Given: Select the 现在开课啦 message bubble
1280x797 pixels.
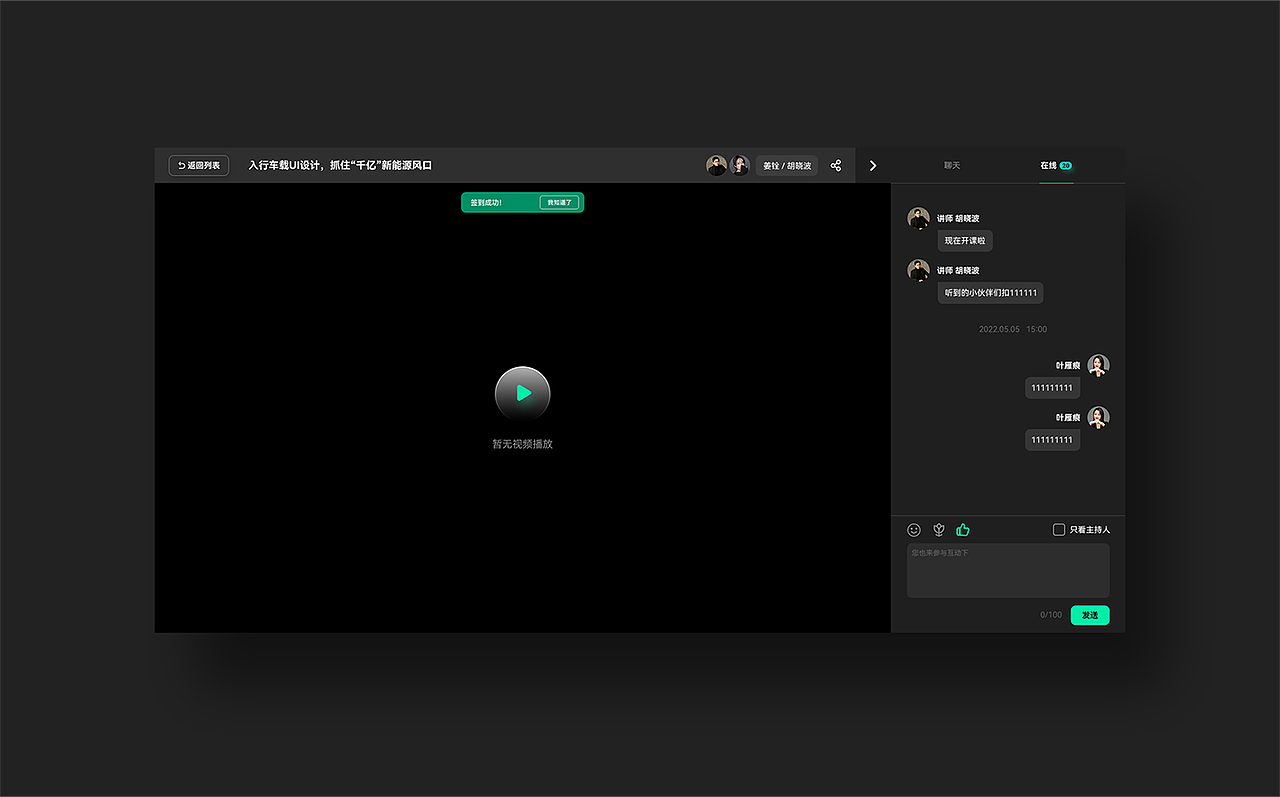Looking at the screenshot, I should coord(965,241).
